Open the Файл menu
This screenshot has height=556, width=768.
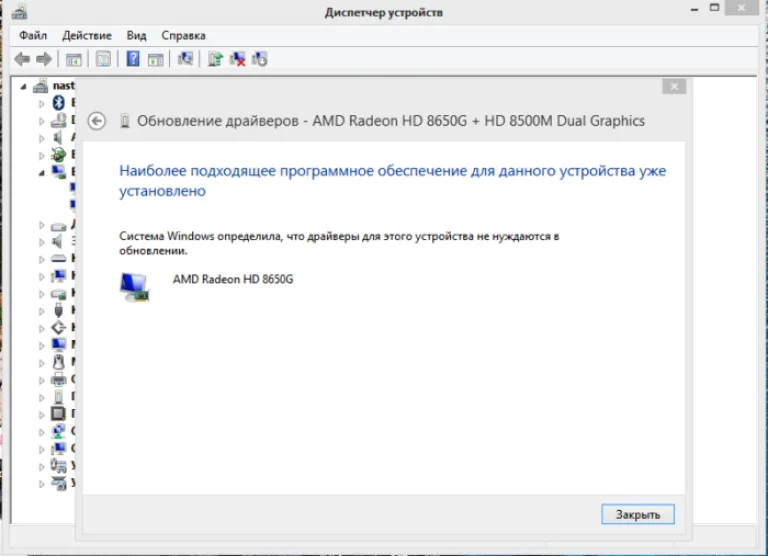pyautogui.click(x=33, y=36)
